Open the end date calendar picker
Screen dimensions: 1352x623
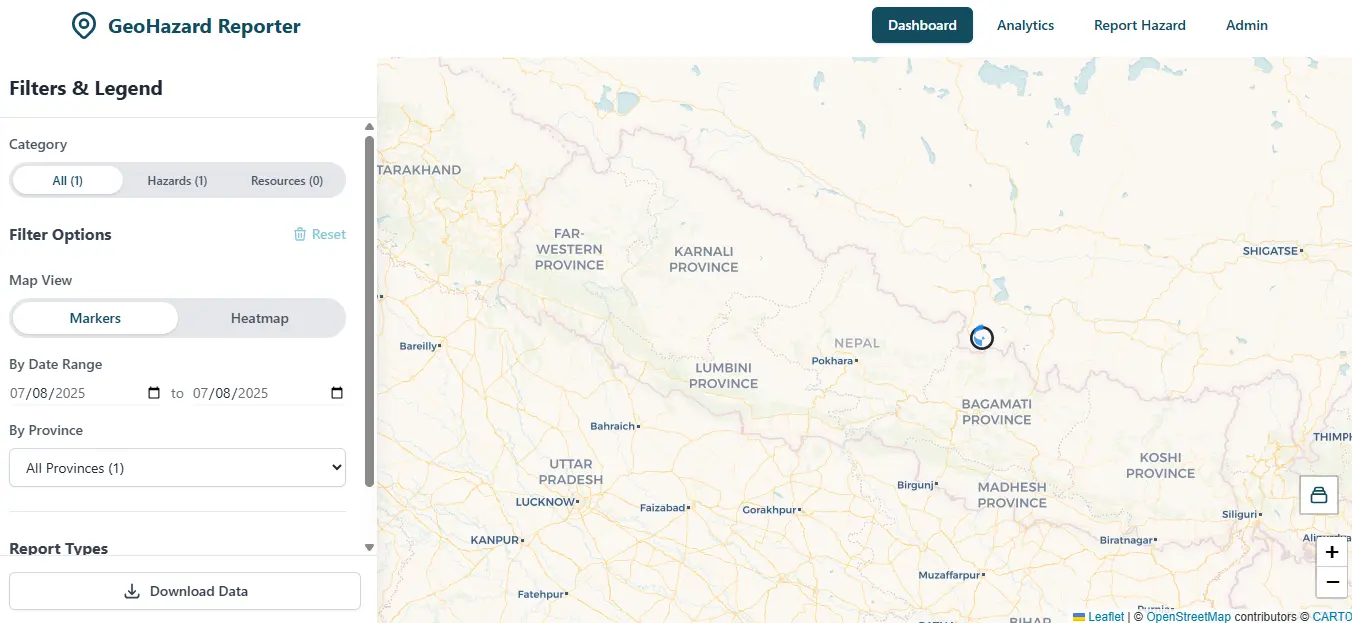pyautogui.click(x=337, y=393)
